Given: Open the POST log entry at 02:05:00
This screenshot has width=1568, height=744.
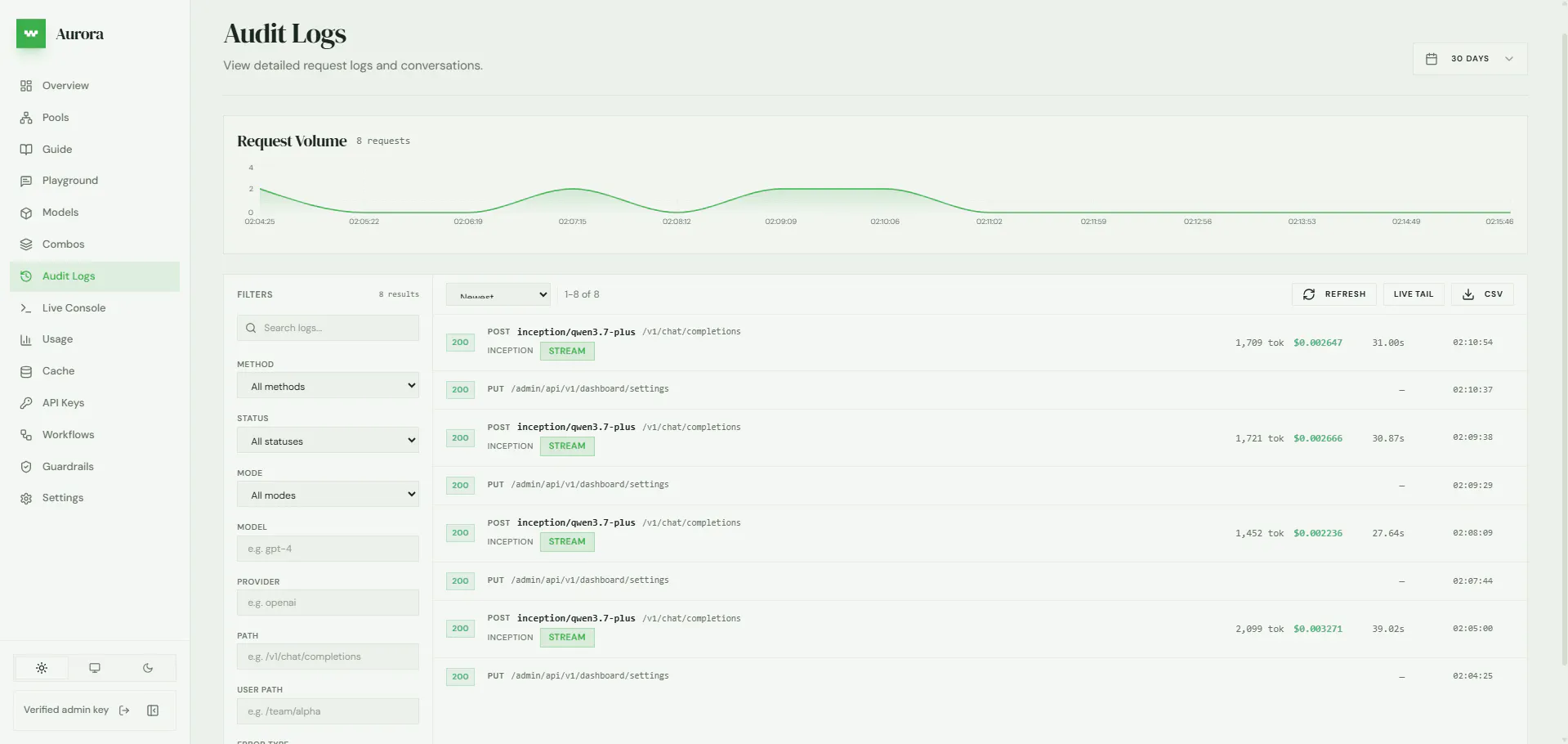Looking at the screenshot, I should pyautogui.click(x=980, y=629).
